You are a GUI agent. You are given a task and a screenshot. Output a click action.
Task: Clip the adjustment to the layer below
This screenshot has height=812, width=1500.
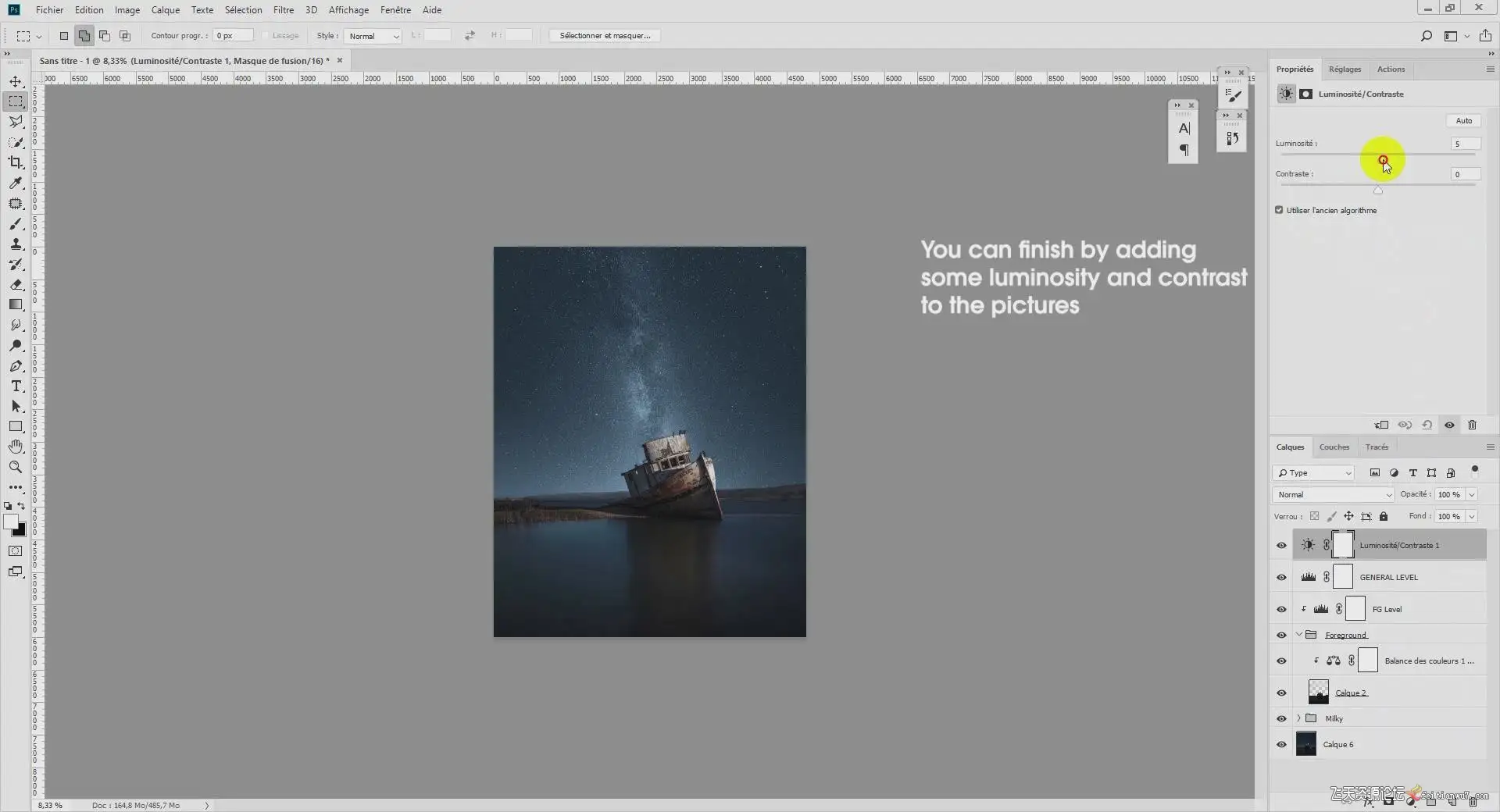(1381, 426)
